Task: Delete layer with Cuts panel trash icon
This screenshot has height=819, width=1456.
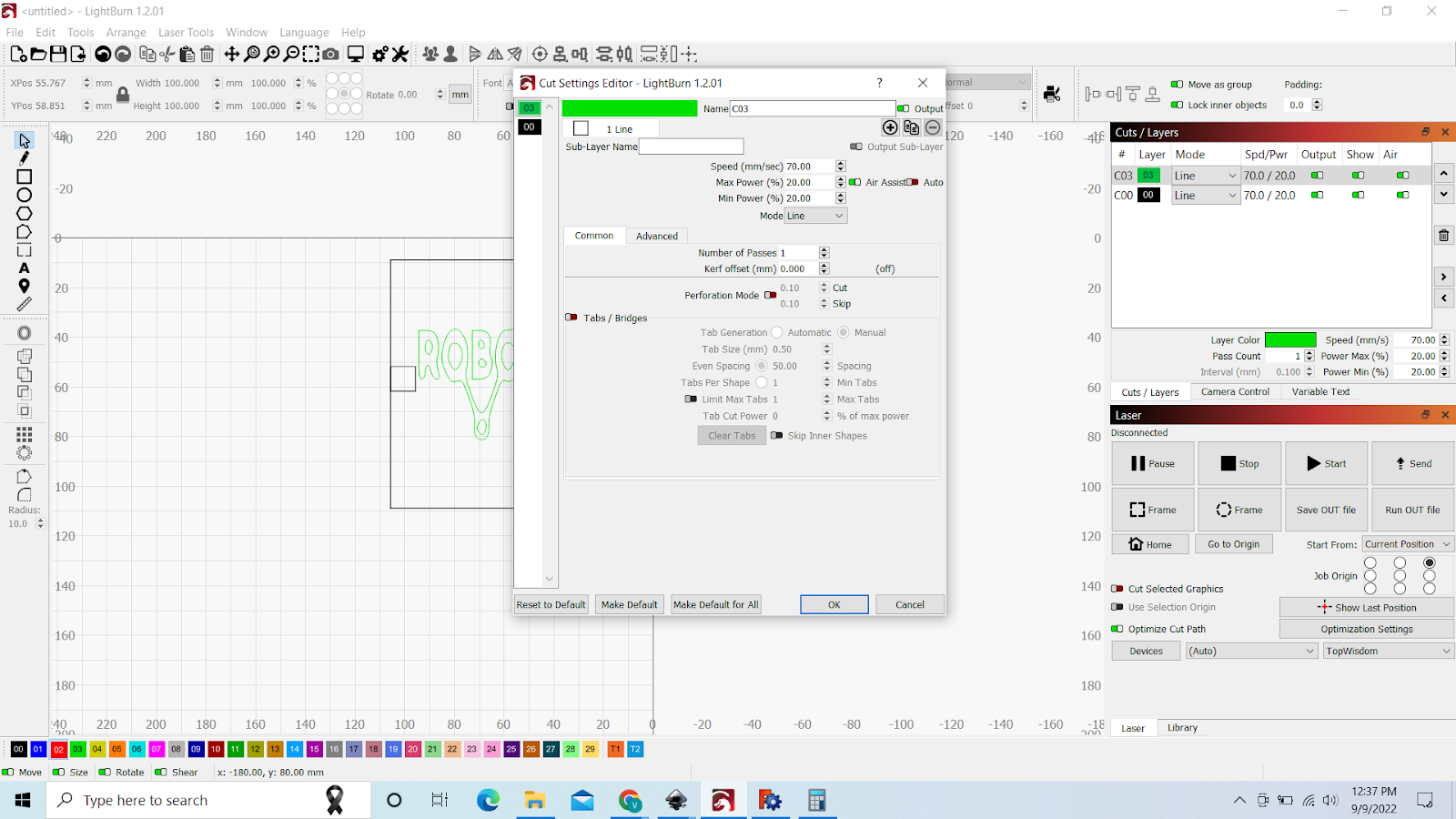Action: coord(1444,236)
